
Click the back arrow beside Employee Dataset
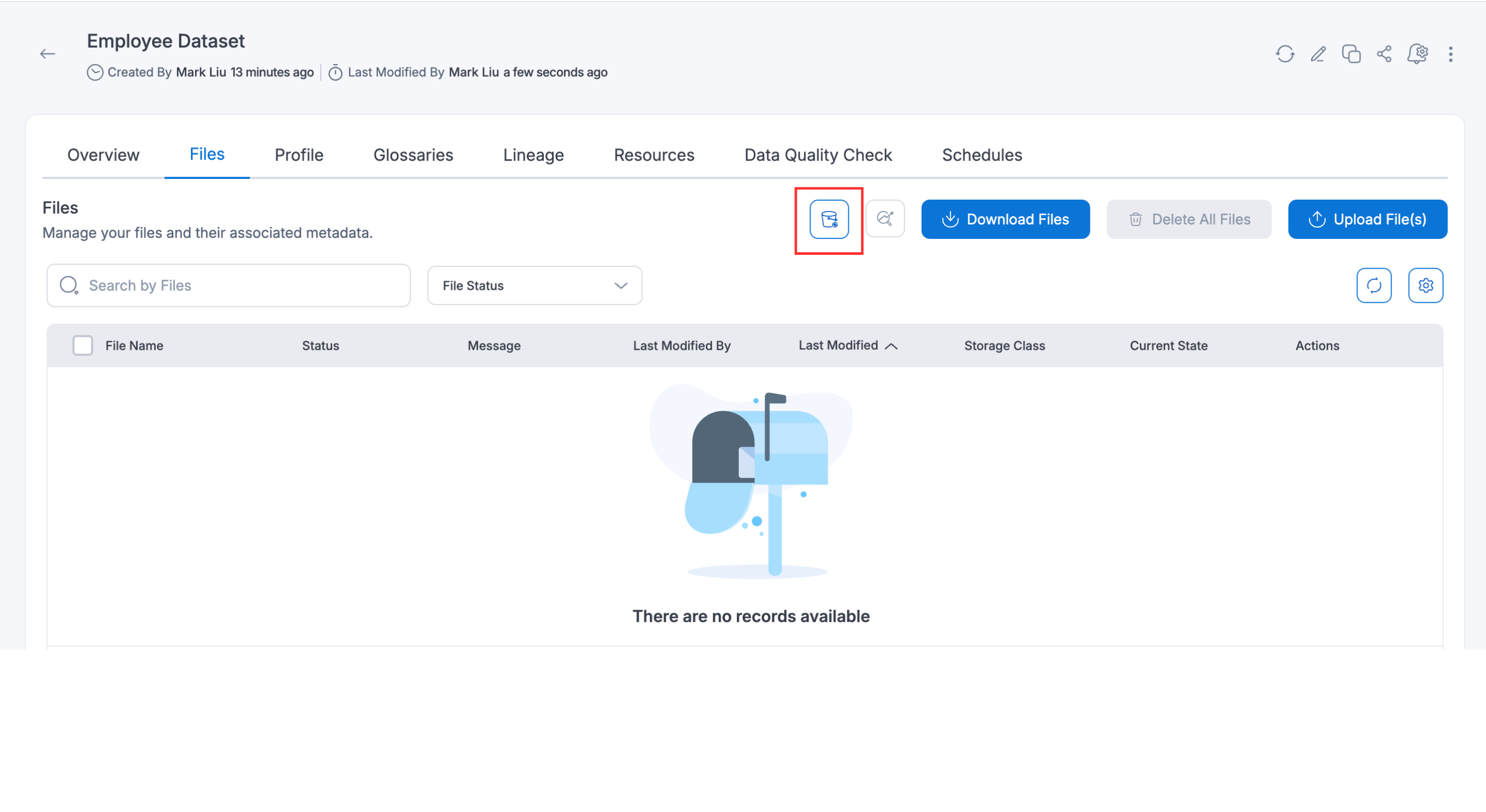pyautogui.click(x=47, y=54)
